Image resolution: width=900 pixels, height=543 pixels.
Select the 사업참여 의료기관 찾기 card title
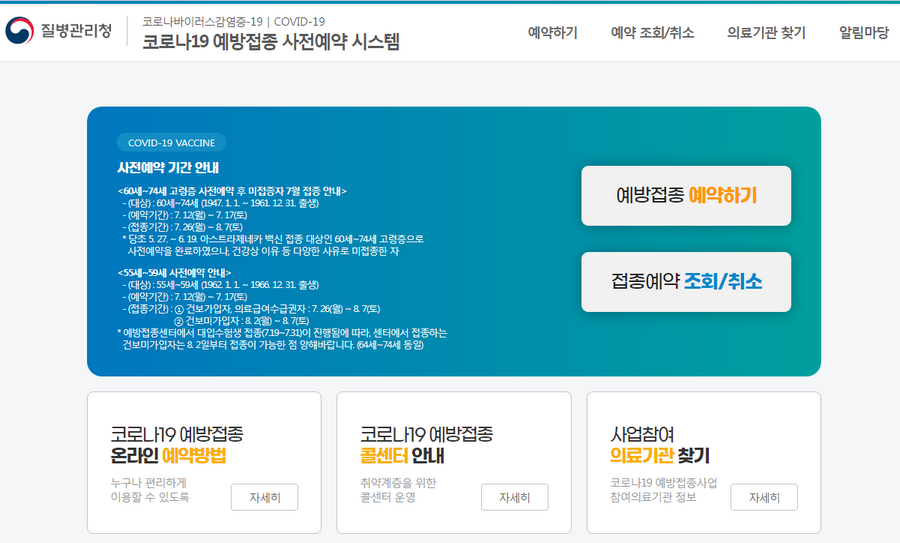coord(660,445)
